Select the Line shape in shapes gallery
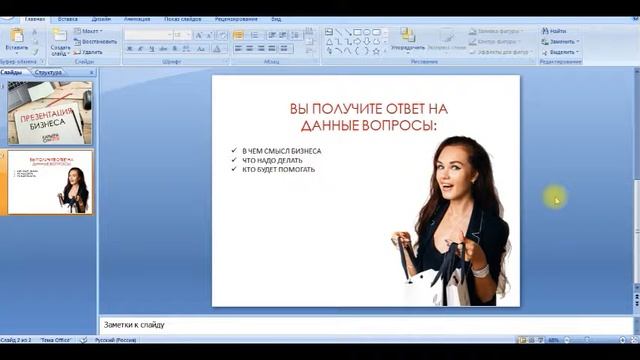Viewport: 640px width, 360px height. point(338,31)
